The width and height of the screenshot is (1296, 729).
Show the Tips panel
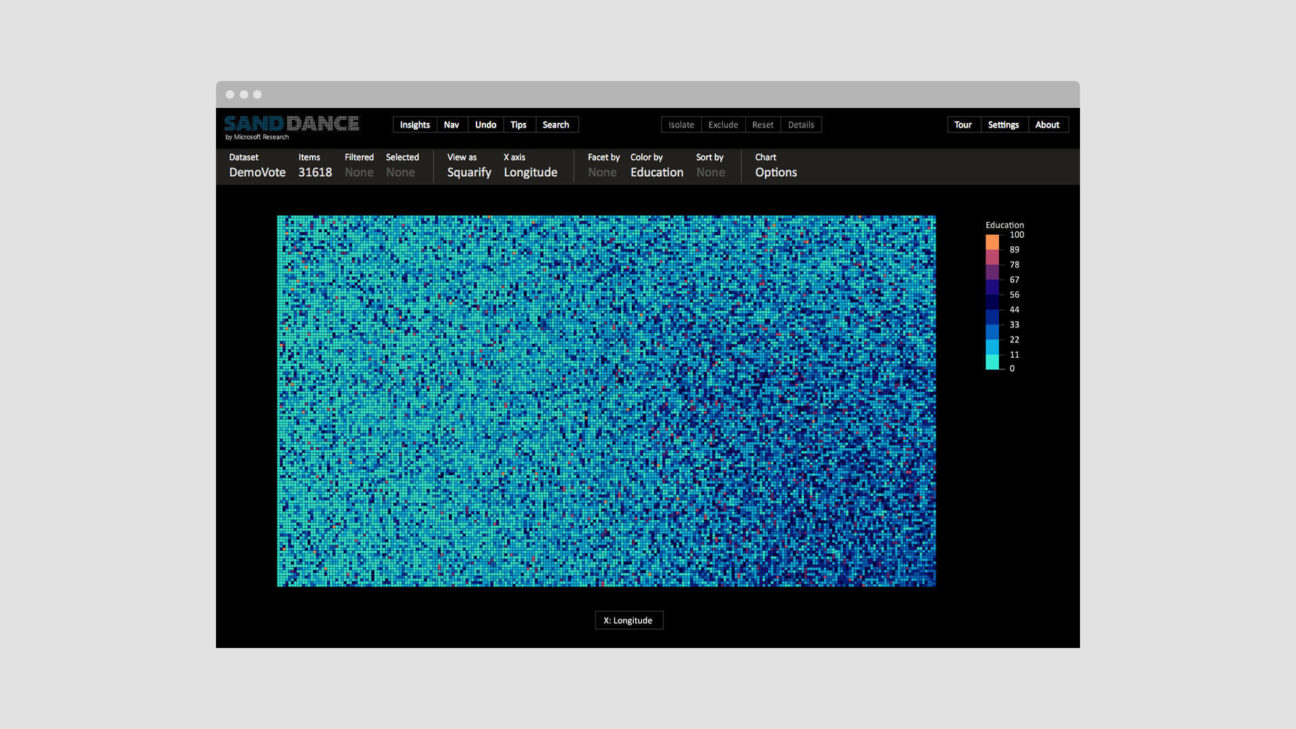pyautogui.click(x=518, y=125)
